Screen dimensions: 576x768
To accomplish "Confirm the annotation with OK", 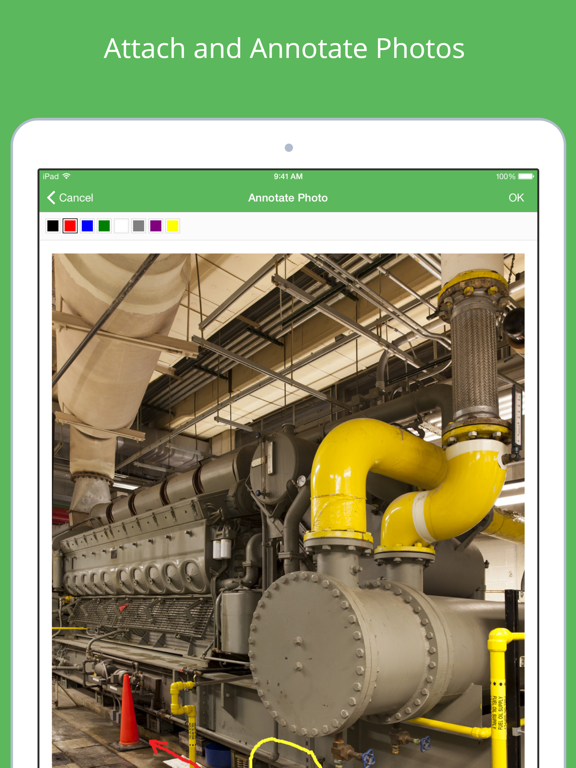I will coord(516,198).
